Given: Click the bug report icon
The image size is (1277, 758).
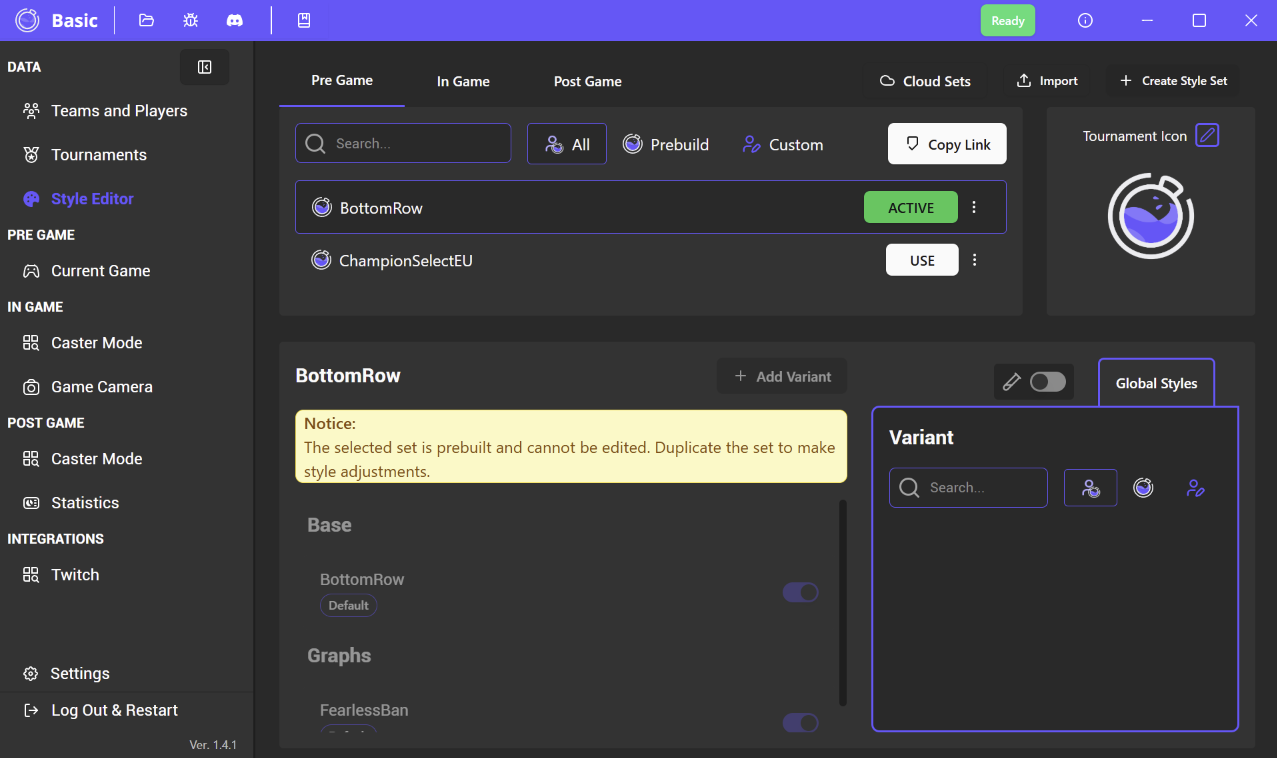Looking at the screenshot, I should click(190, 20).
